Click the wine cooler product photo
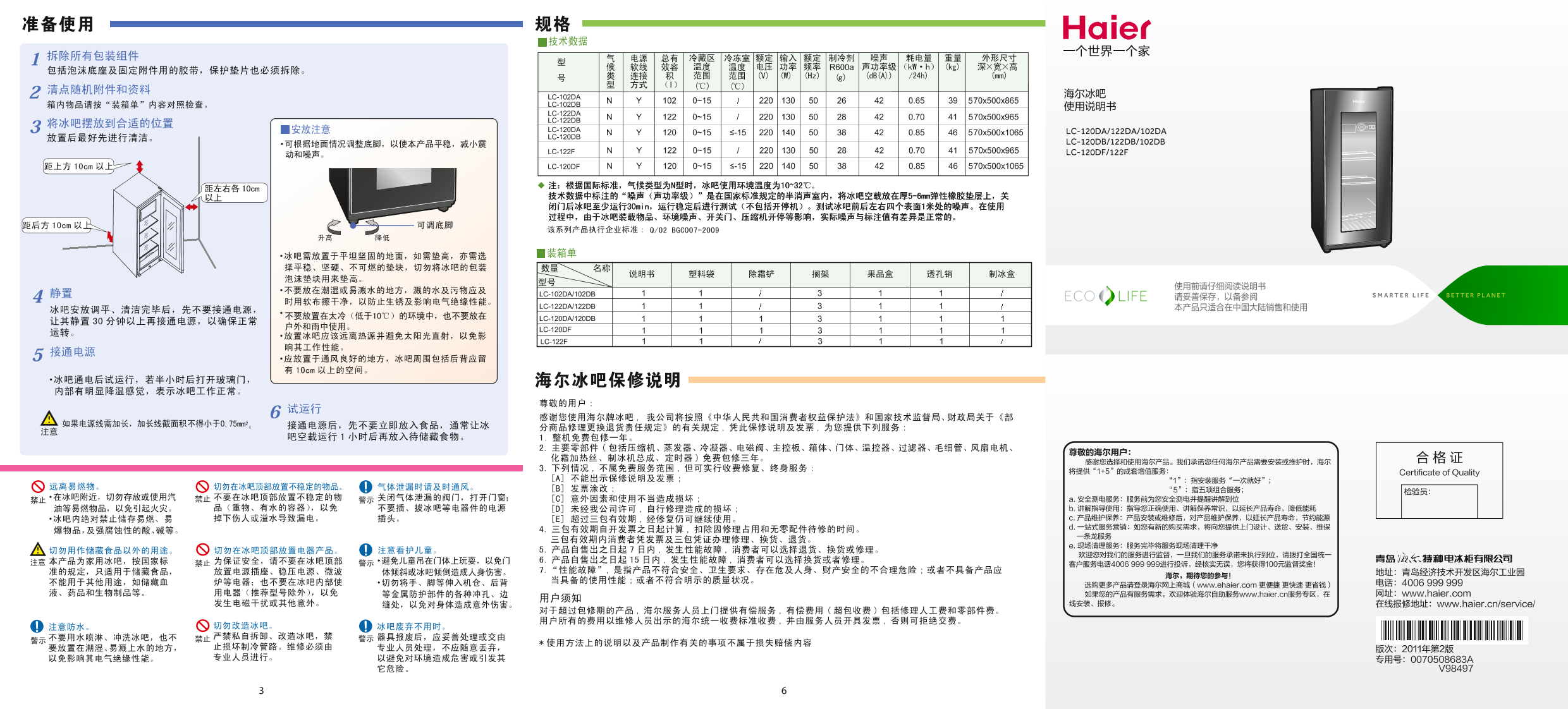 coord(1352,169)
